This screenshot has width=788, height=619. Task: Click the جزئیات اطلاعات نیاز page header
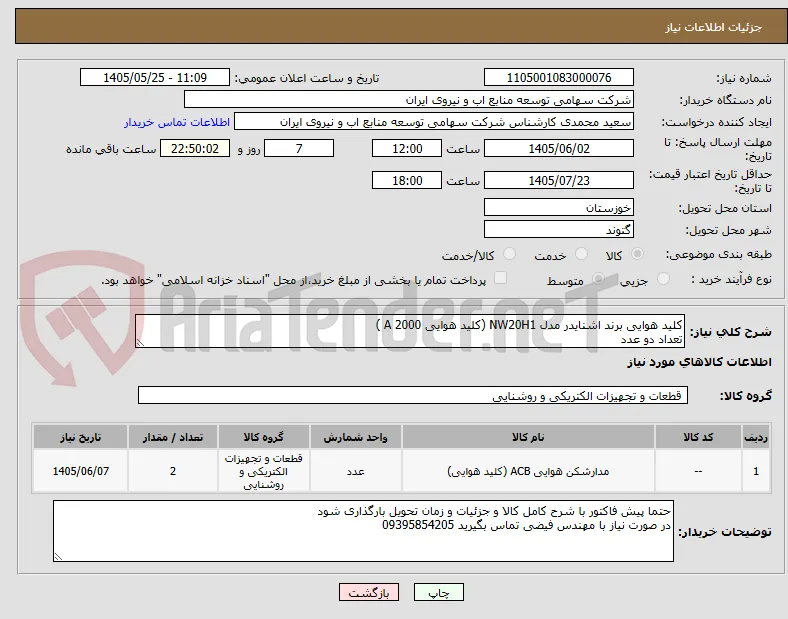714,27
